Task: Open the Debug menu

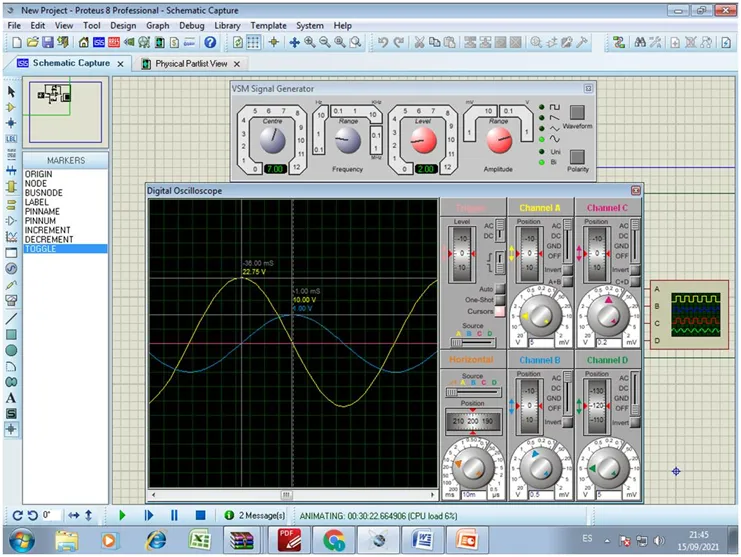Action: [x=191, y=26]
